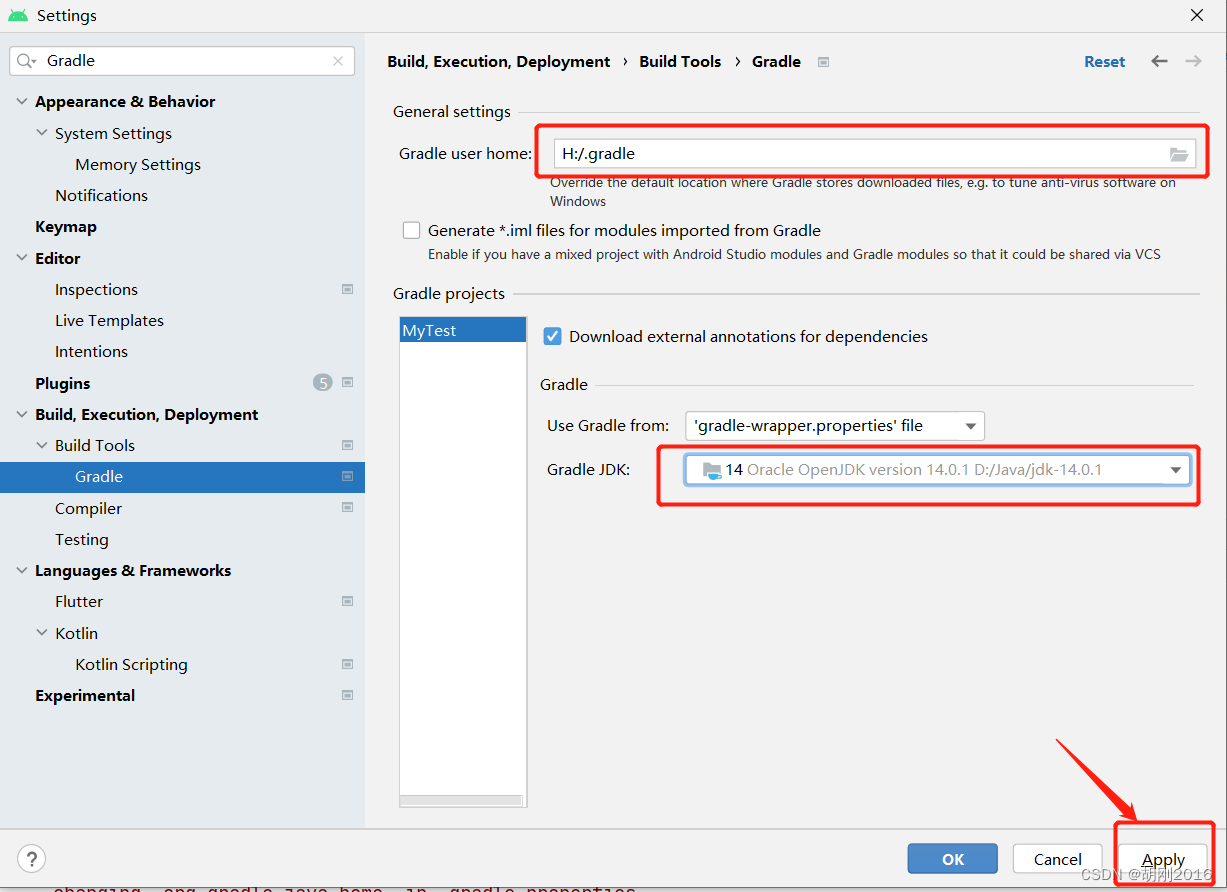Select Testing under Build settings
This screenshot has width=1227, height=892.
point(82,539)
